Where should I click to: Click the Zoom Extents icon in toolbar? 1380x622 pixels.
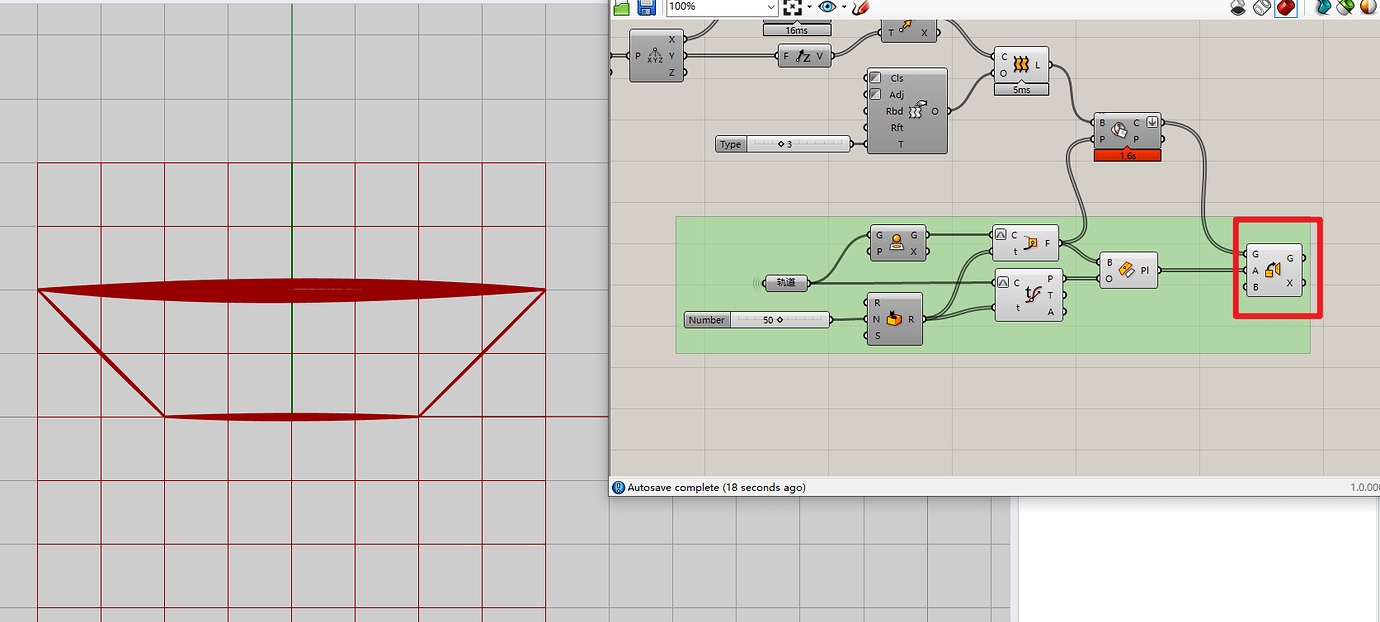pos(792,7)
